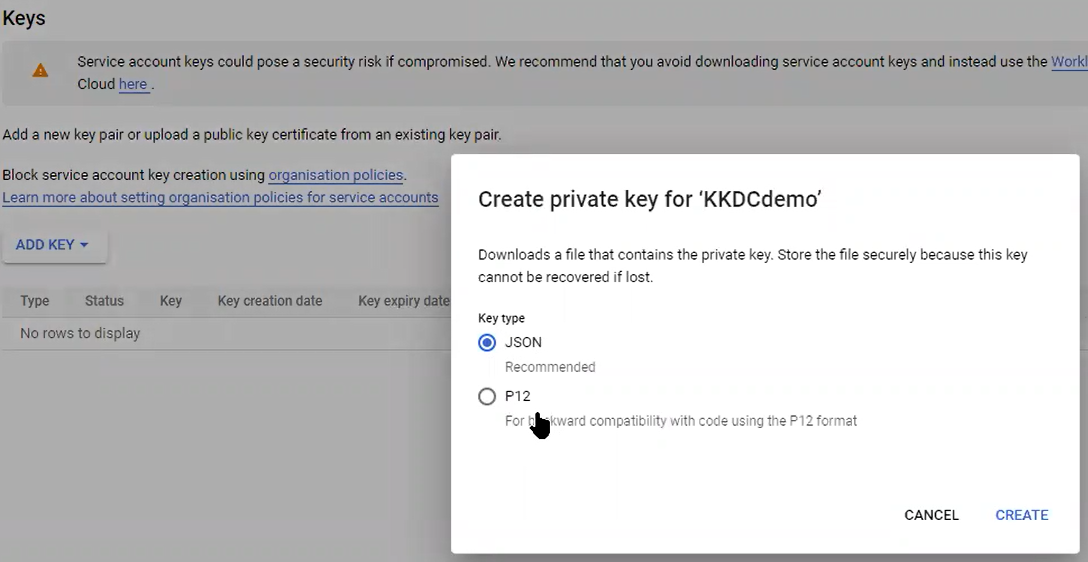
Task: Click the ADD KEY dropdown arrow
Action: click(84, 245)
